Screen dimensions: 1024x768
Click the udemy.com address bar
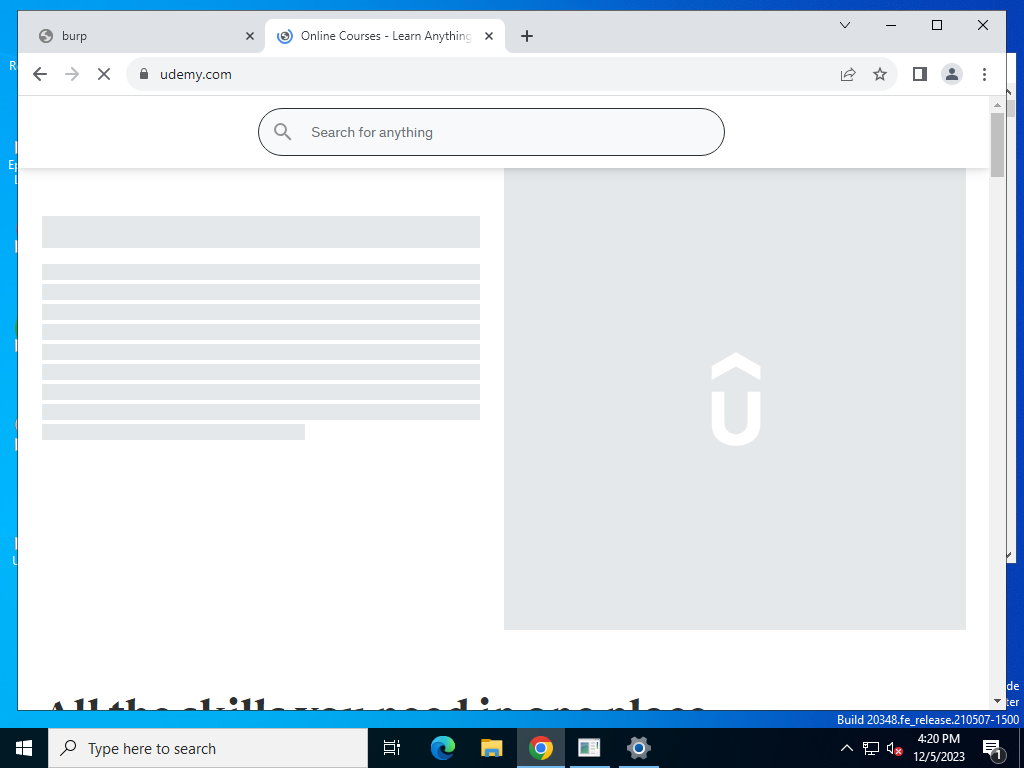[x=511, y=74]
